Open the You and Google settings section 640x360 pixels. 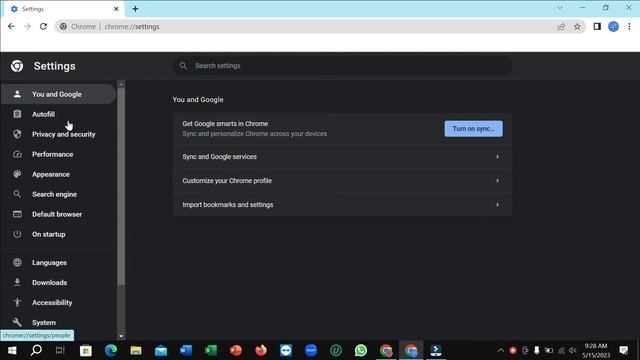click(58, 94)
